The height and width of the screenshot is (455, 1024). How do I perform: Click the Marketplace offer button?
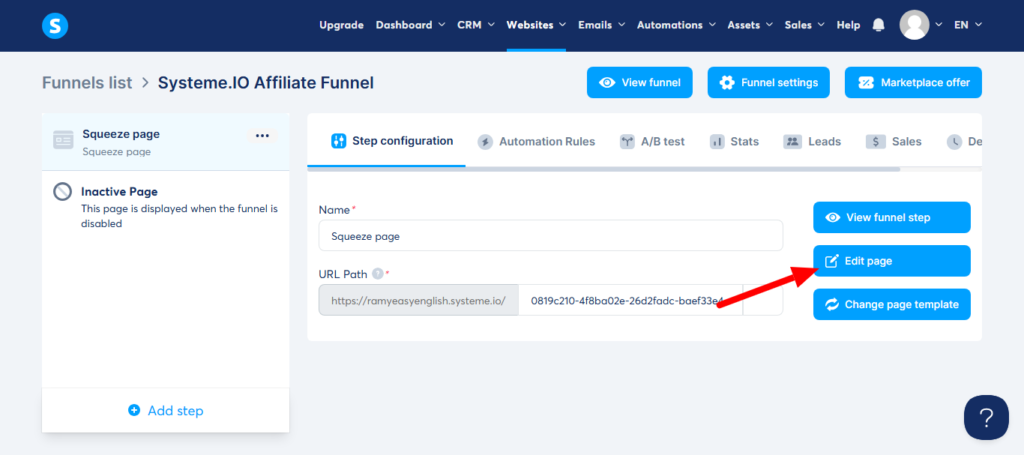coord(913,82)
